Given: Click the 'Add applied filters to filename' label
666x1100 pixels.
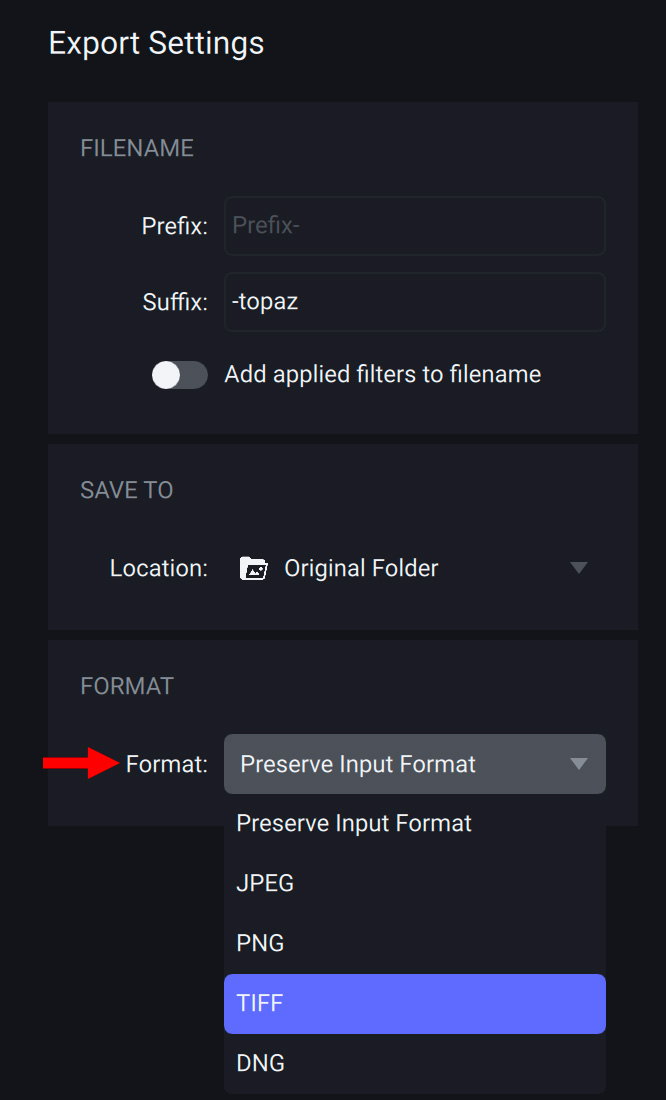Looking at the screenshot, I should [x=382, y=375].
